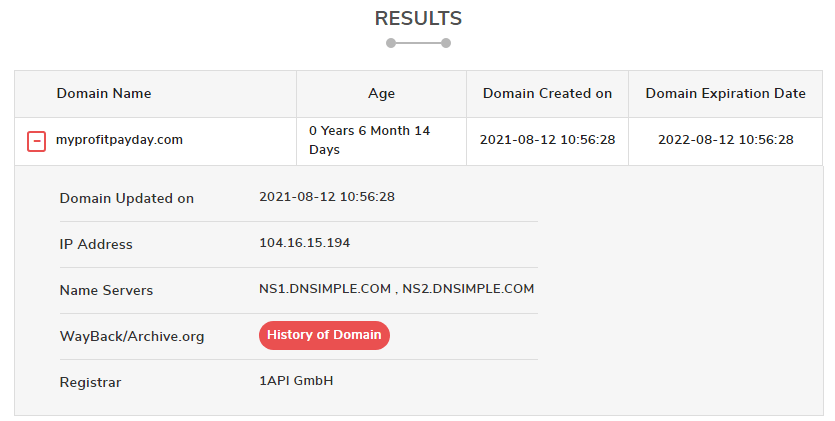The width and height of the screenshot is (835, 421).
Task: Click the Domain Updated on label
Action: (x=127, y=199)
